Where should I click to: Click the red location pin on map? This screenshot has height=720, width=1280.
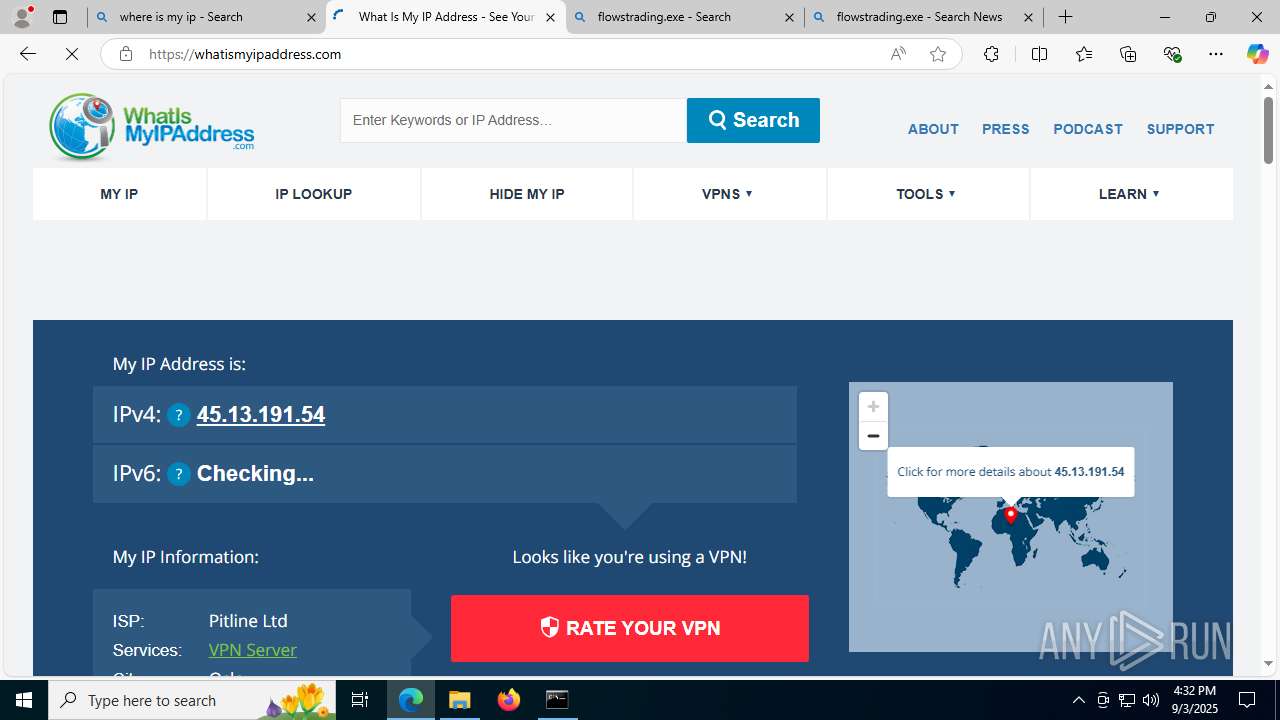pos(1011,515)
